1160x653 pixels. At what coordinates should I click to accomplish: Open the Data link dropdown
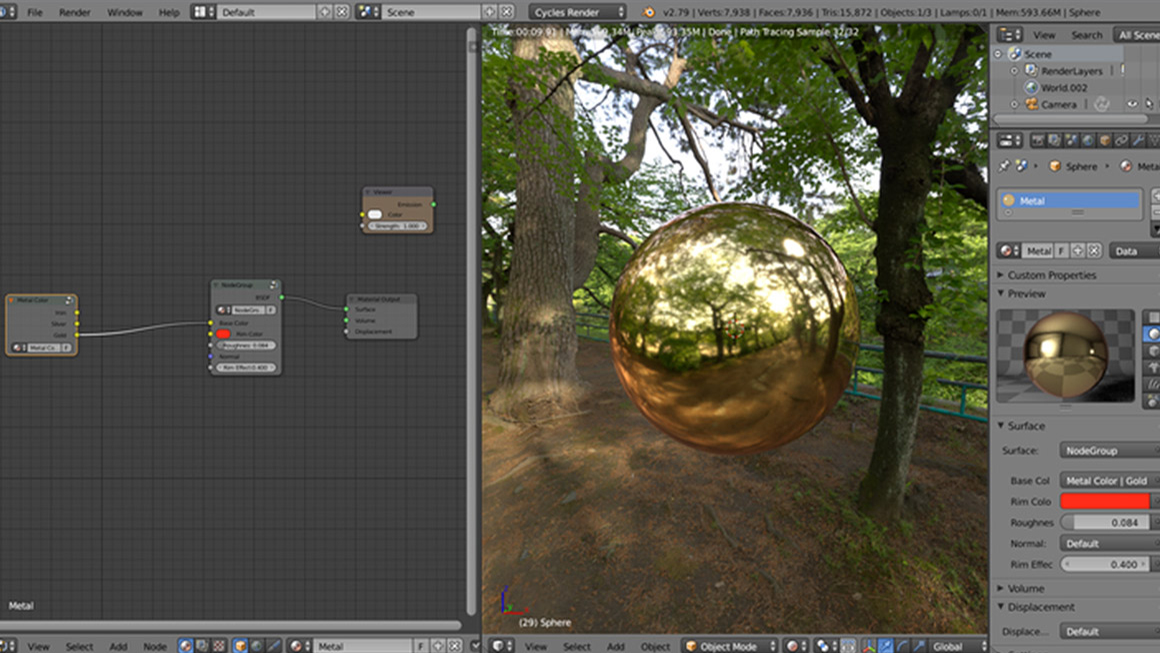point(1135,251)
